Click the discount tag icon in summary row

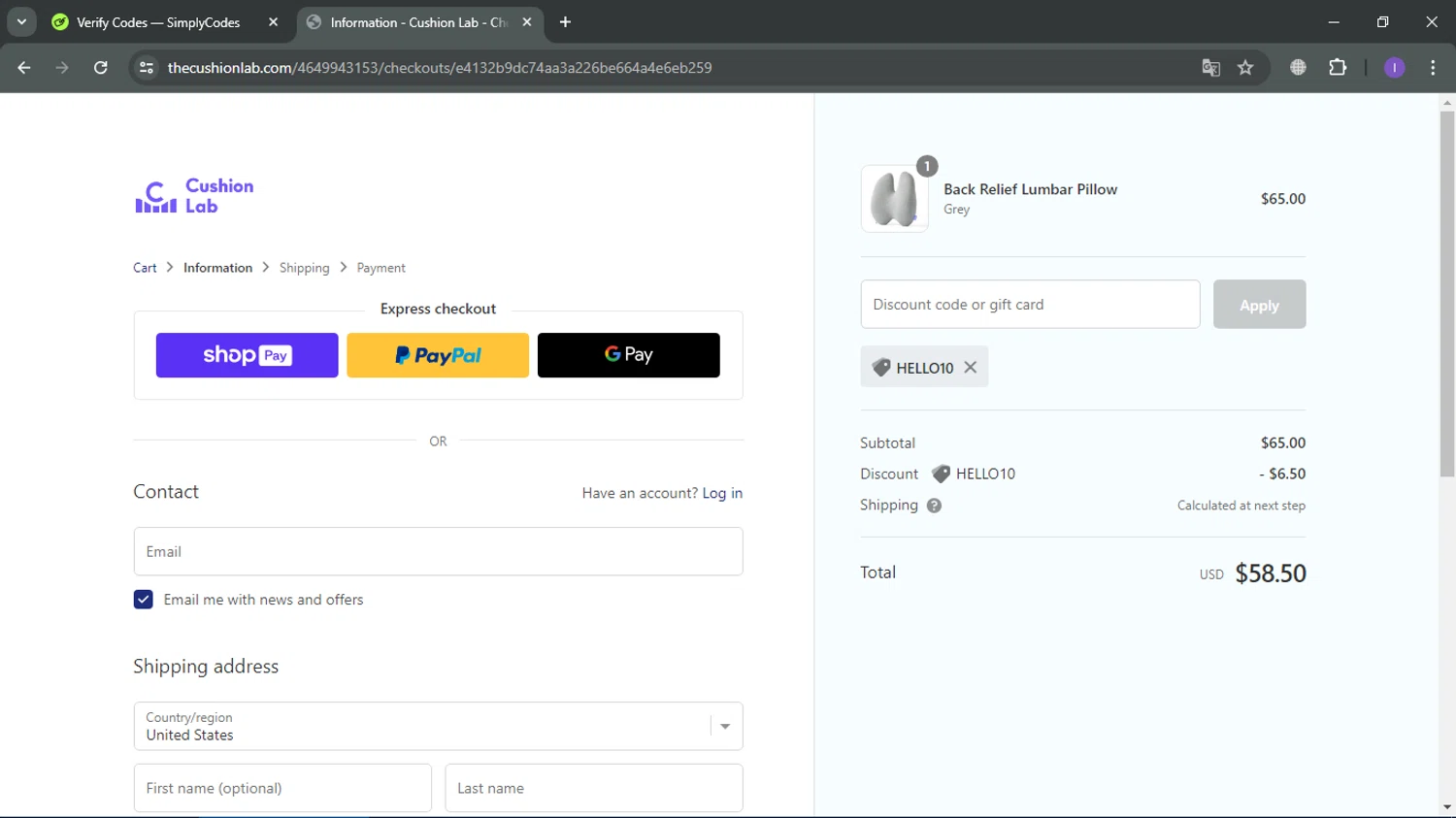(941, 474)
